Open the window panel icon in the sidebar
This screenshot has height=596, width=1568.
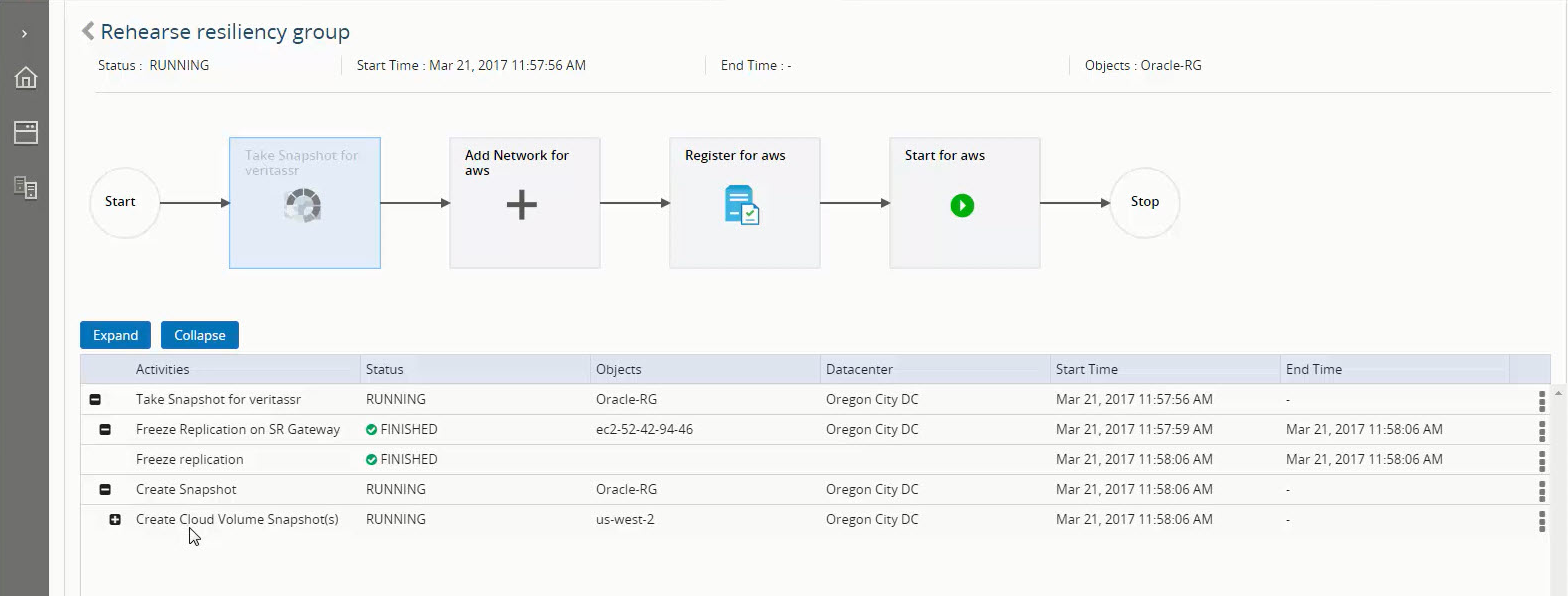pos(26,133)
